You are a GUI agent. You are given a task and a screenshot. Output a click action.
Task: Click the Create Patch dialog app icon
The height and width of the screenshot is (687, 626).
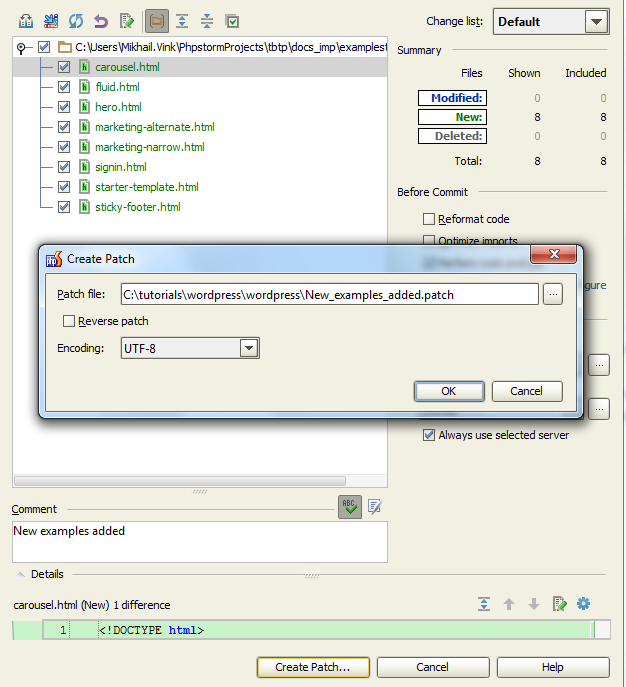[54, 259]
